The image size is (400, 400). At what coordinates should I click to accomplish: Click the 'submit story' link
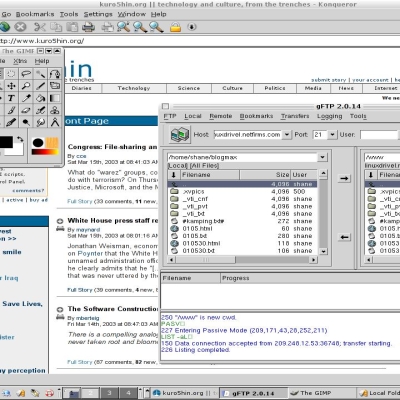pos(329,80)
